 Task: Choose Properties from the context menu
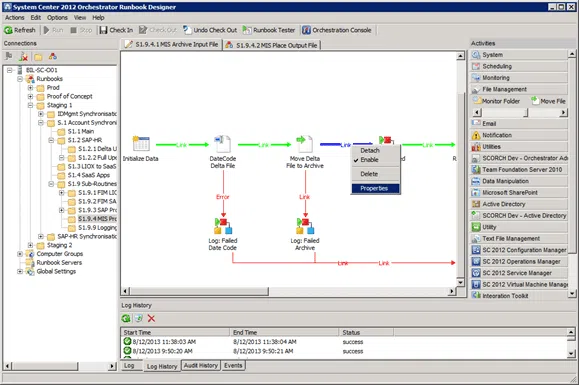[375, 189]
